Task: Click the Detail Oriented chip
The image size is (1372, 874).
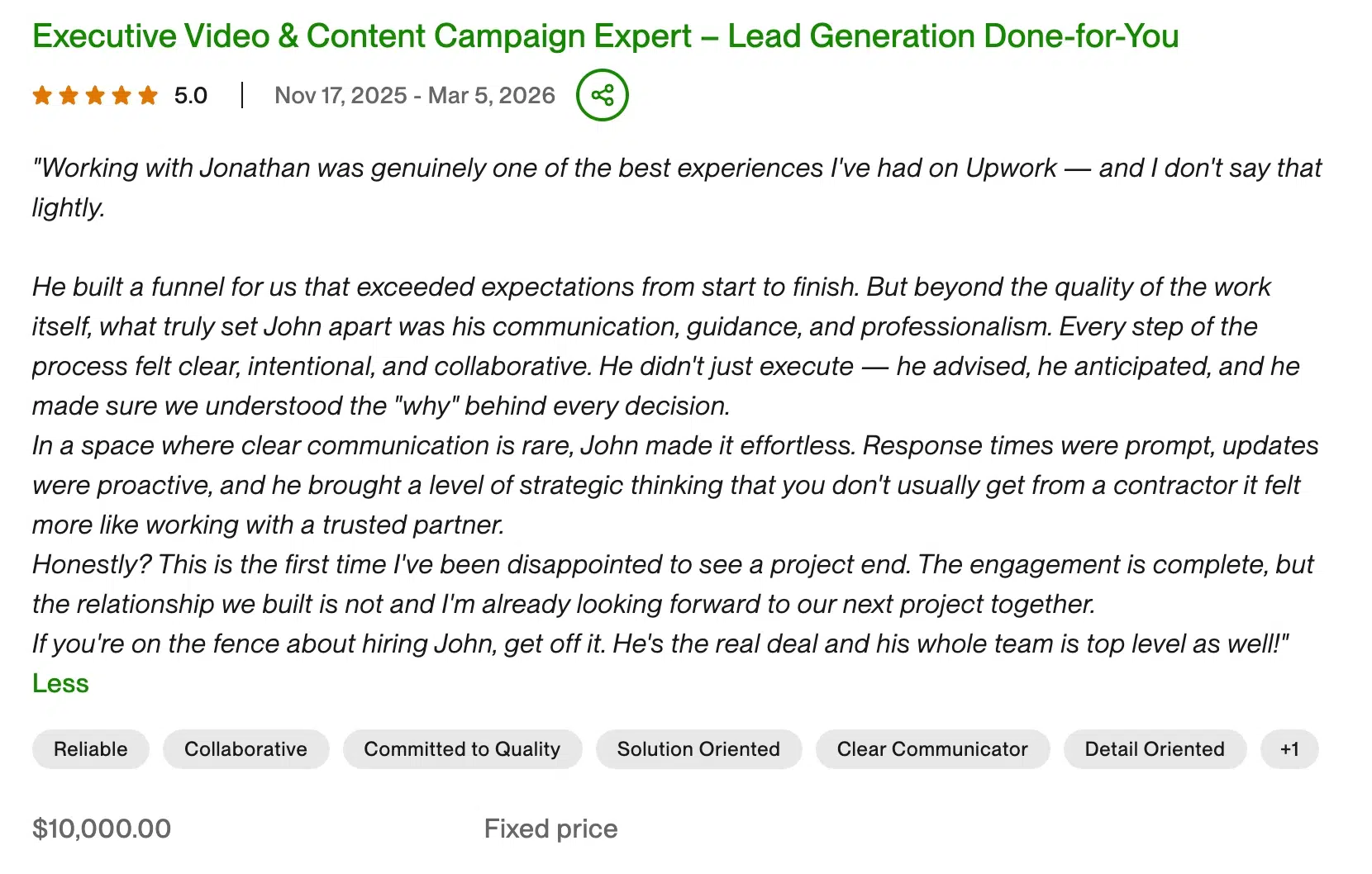Action: coord(1154,749)
